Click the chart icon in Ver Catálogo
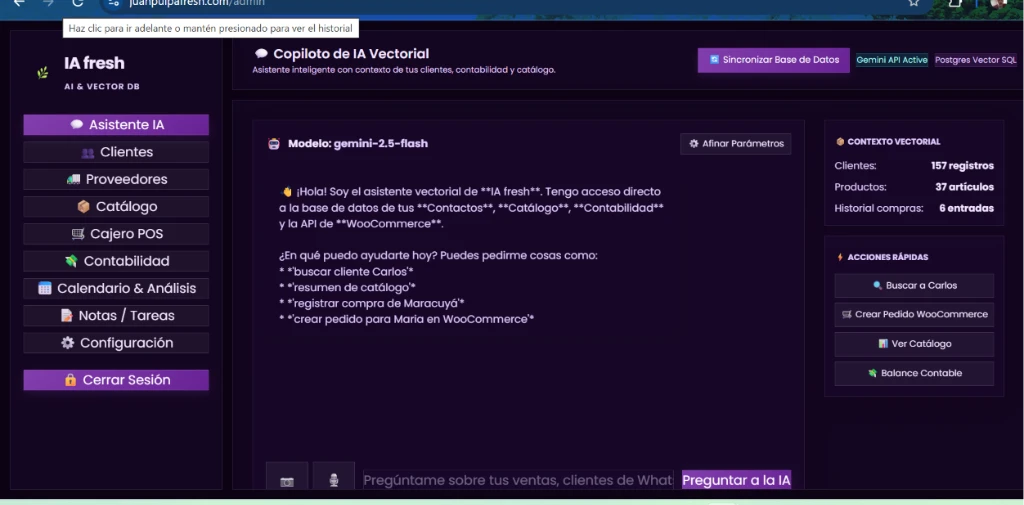 [x=883, y=344]
